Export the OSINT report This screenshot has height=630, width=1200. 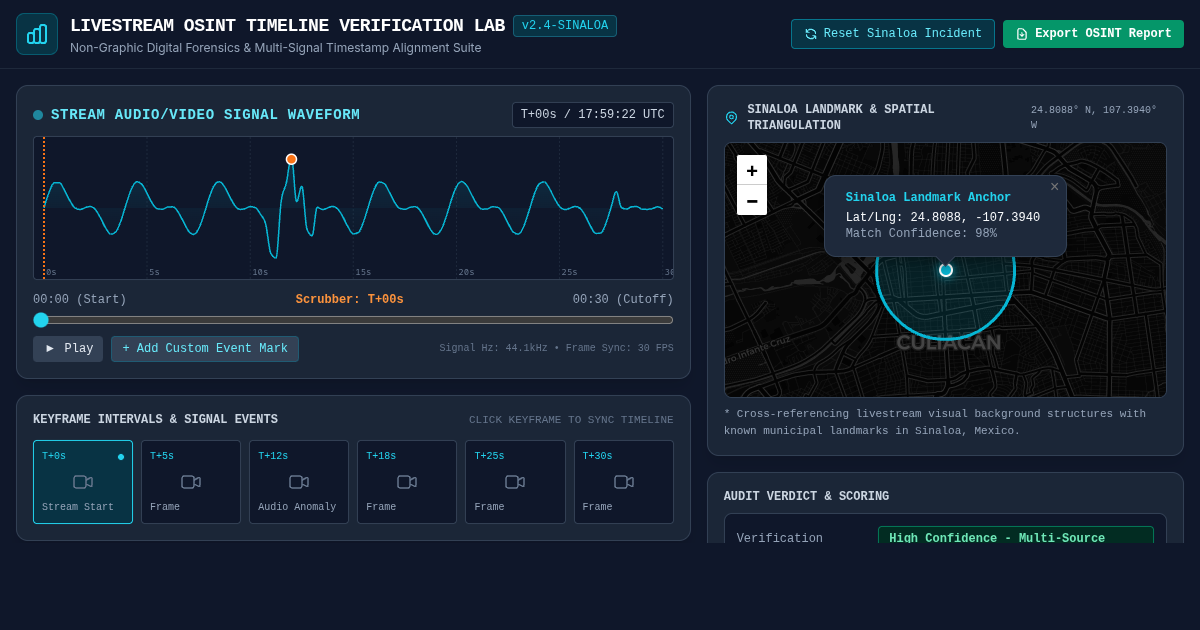(1093, 34)
